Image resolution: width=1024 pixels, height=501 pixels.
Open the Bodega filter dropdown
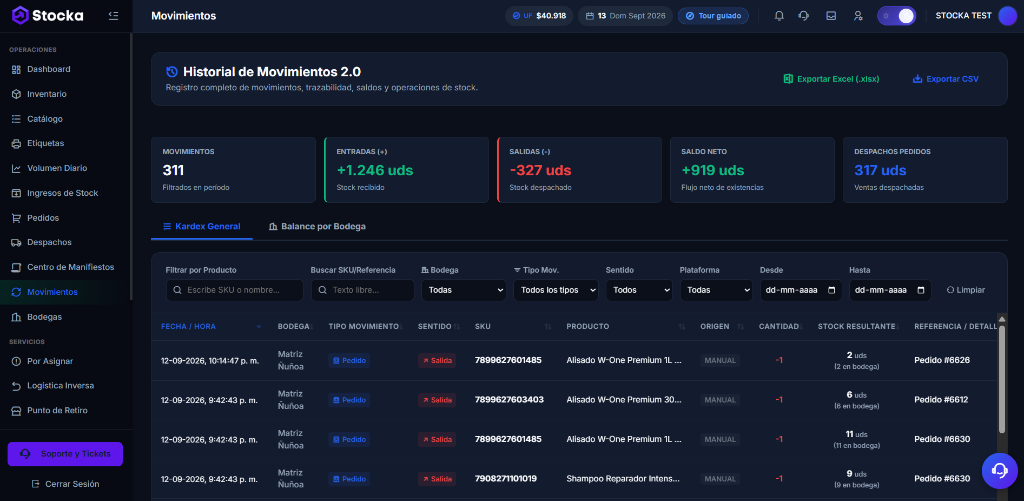463,290
